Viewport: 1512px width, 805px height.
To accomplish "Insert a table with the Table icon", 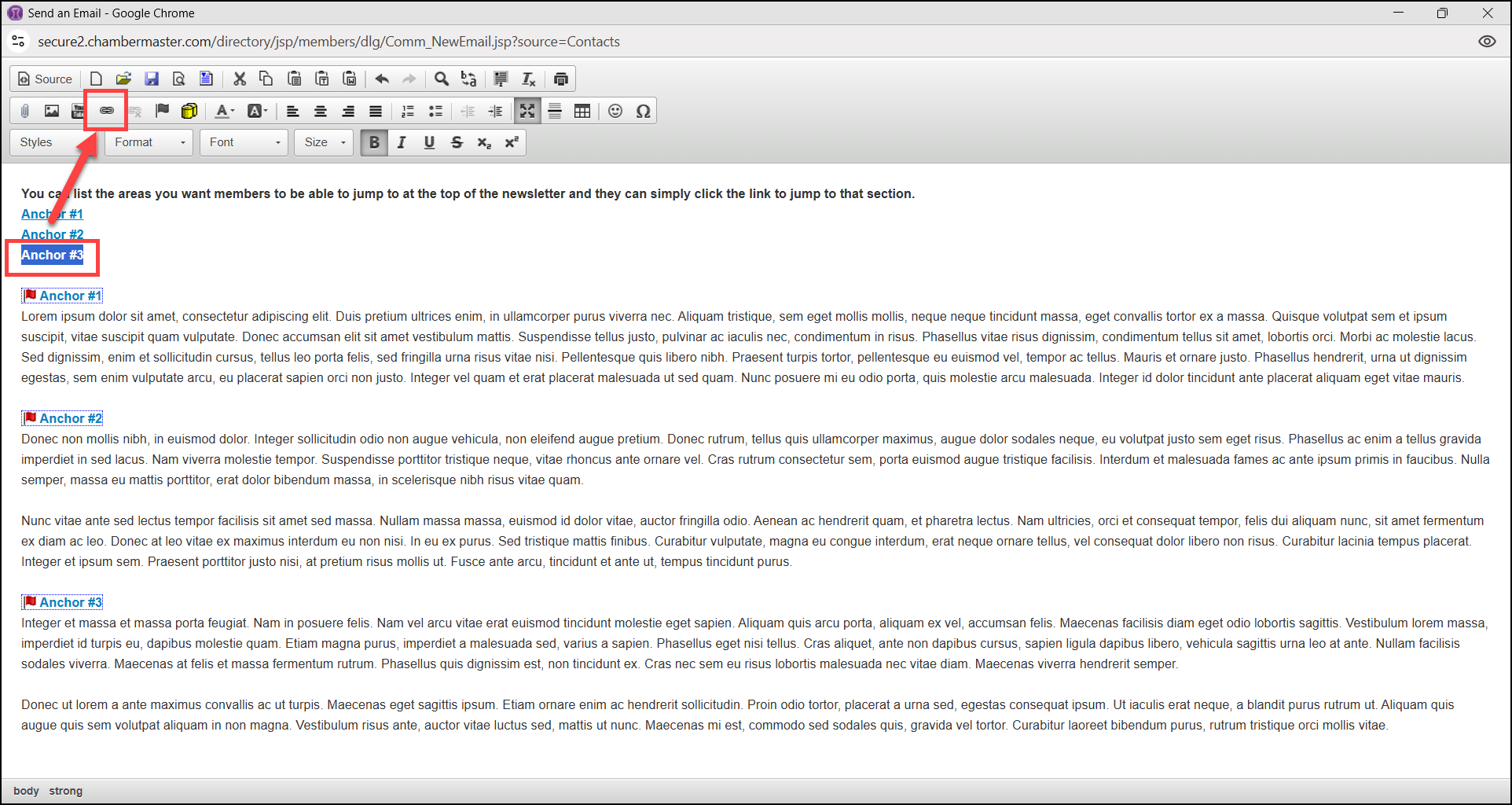I will click(x=582, y=111).
